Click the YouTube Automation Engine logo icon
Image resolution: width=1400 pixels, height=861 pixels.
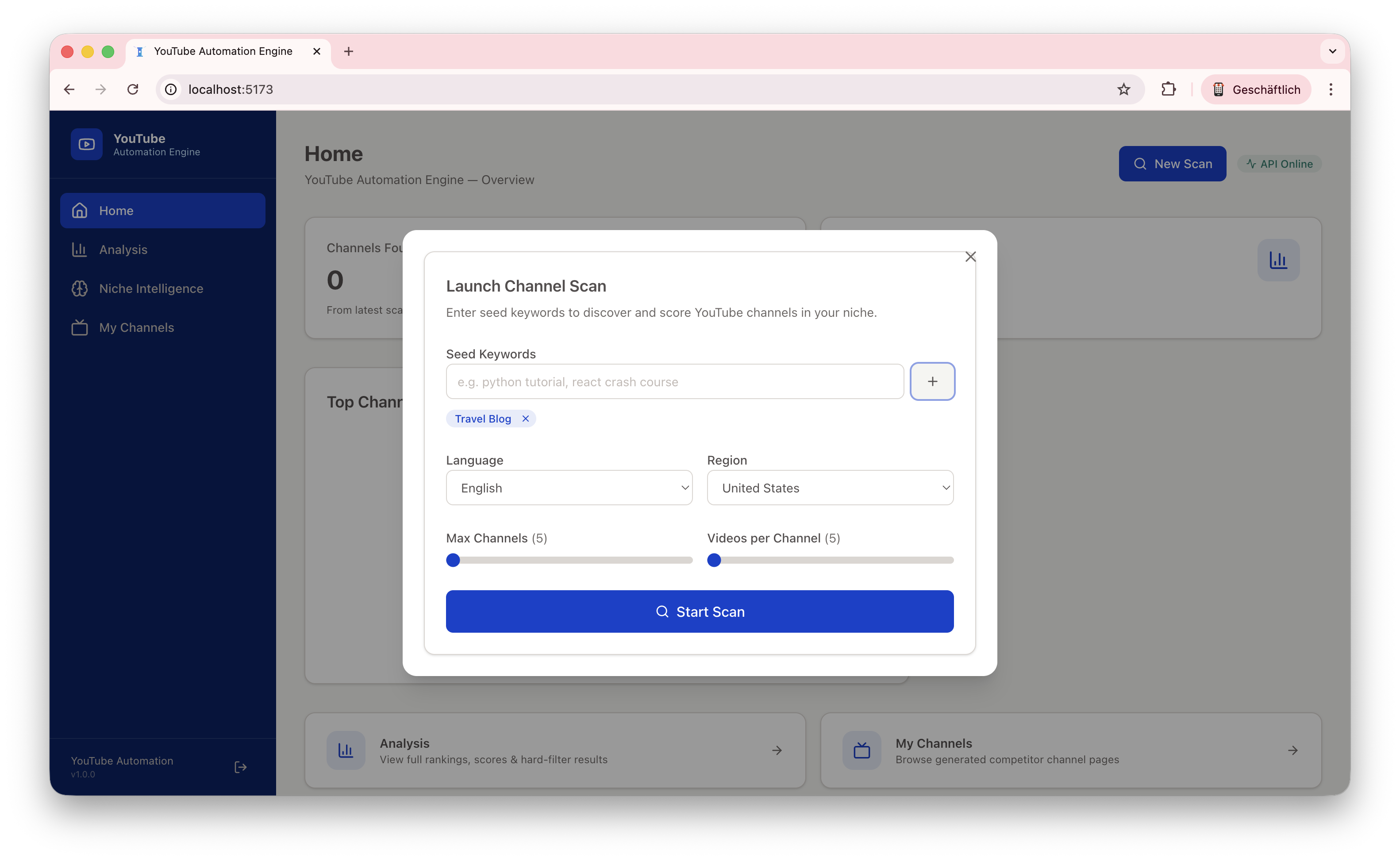(x=87, y=144)
